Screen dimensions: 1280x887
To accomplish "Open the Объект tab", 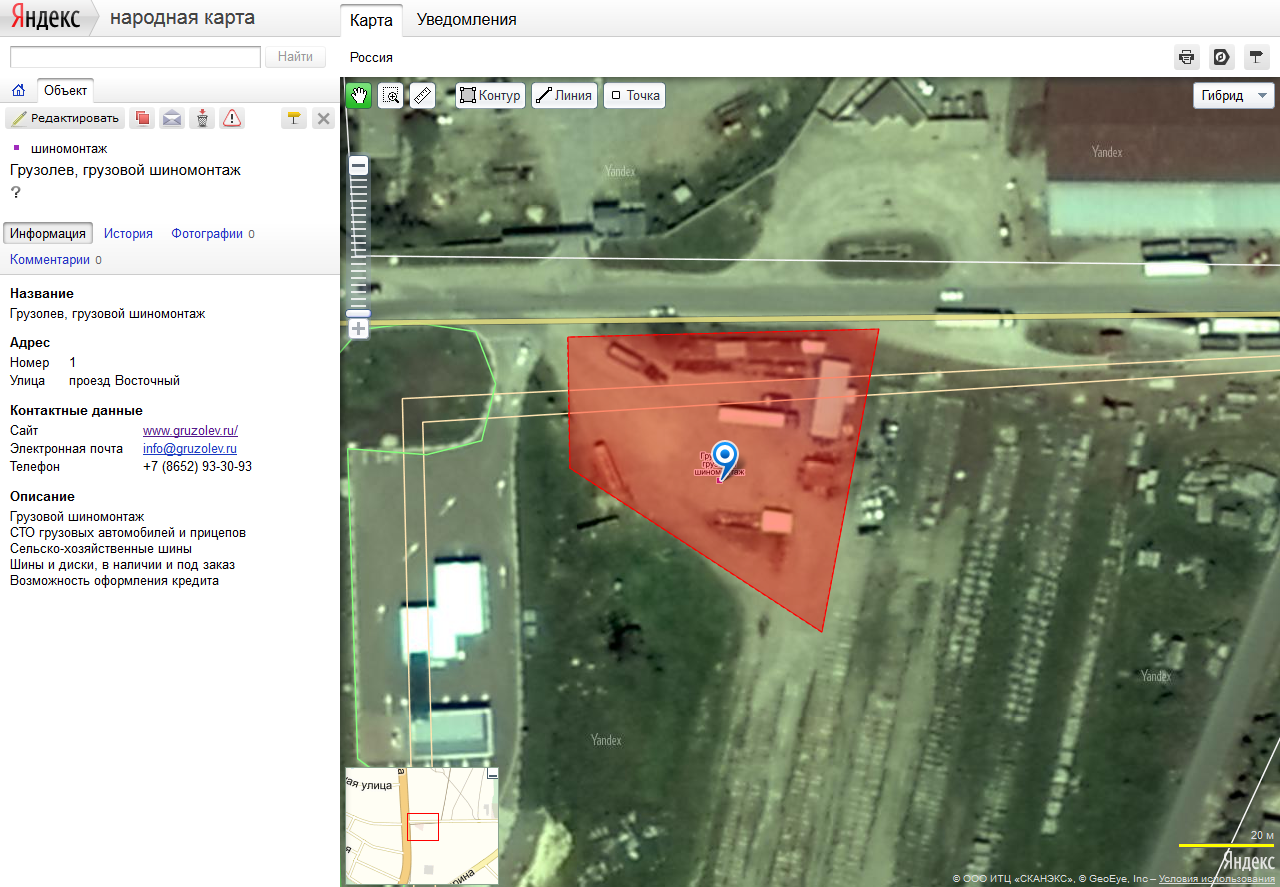I will pyautogui.click(x=66, y=90).
